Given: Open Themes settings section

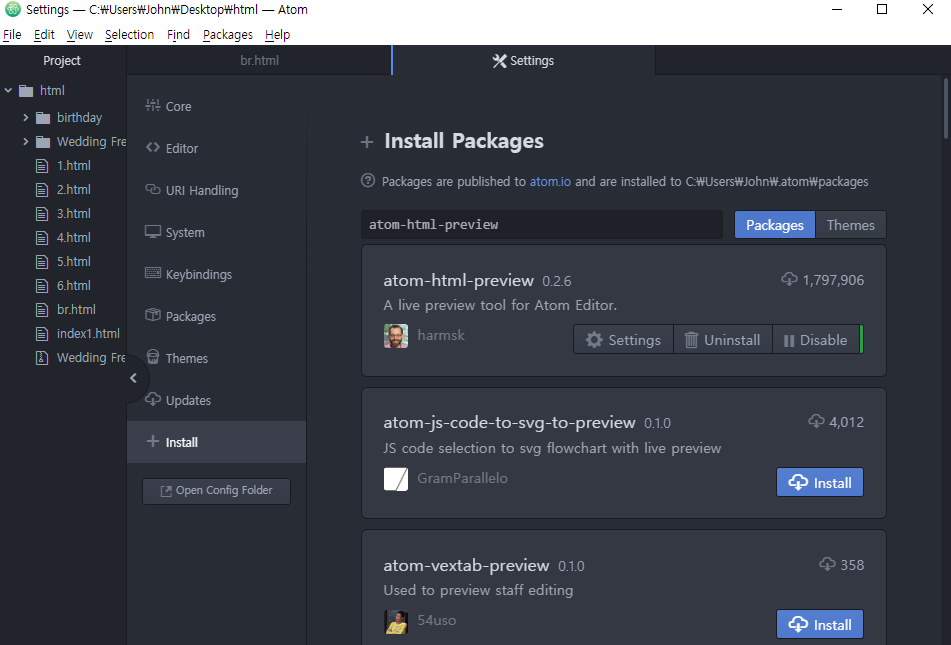Looking at the screenshot, I should tap(217, 358).
